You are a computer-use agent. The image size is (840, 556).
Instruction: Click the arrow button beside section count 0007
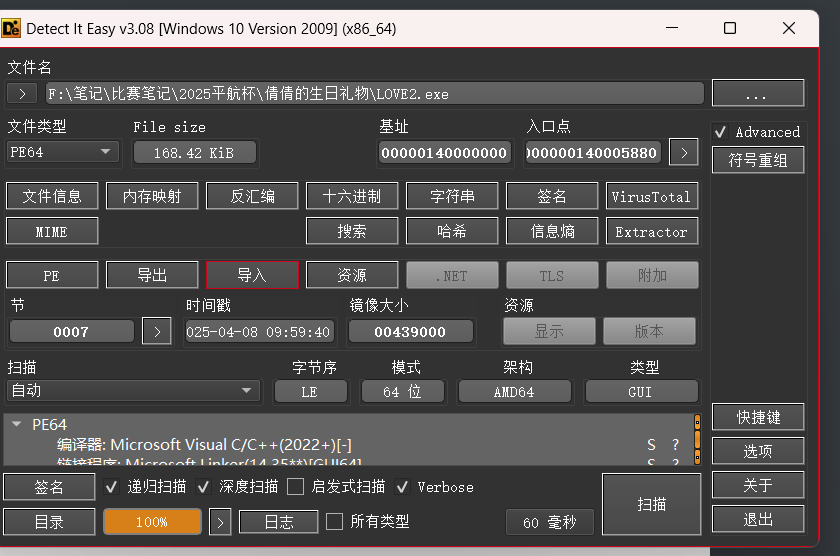(156, 331)
